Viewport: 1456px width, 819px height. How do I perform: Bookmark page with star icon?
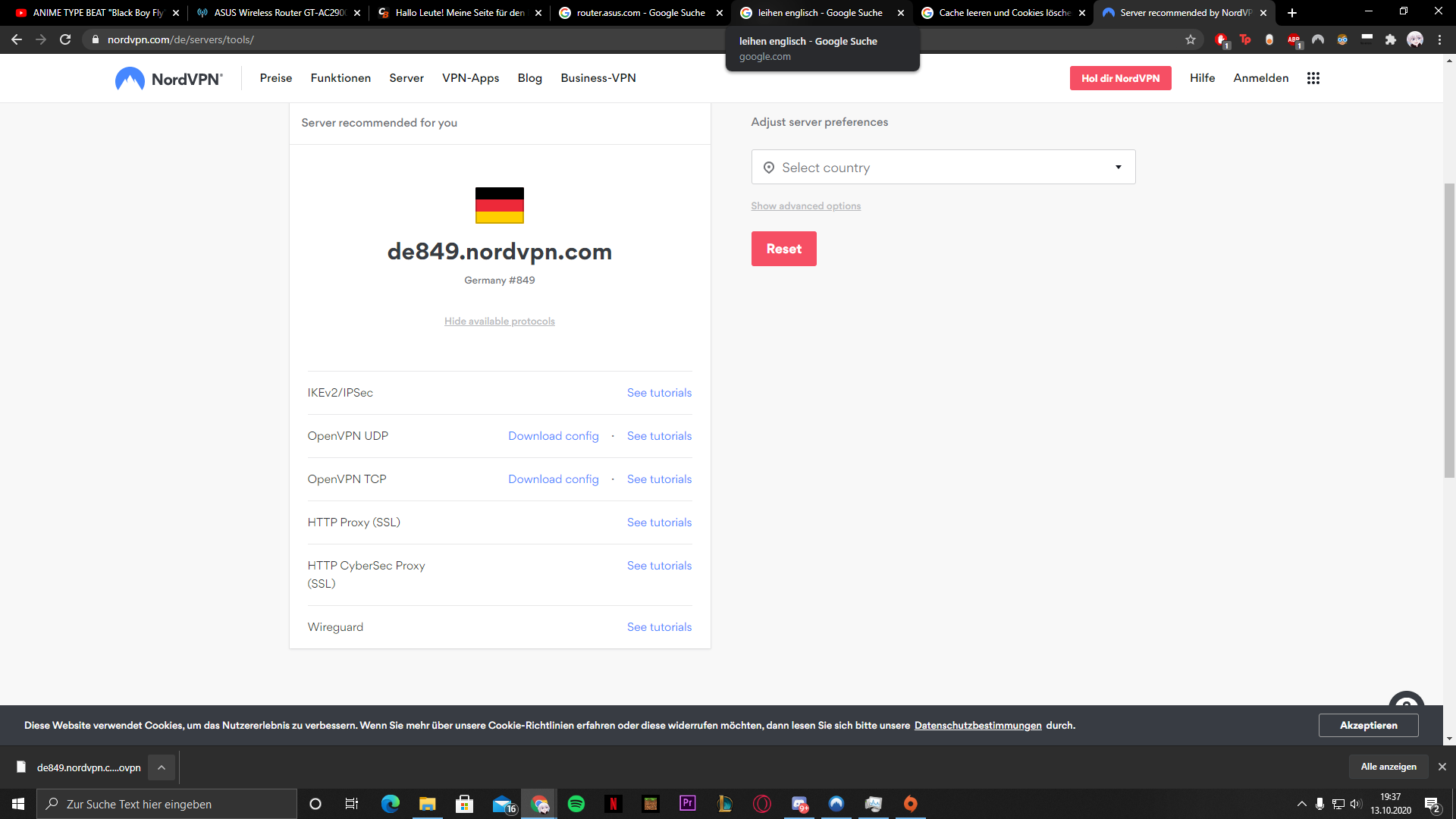pyautogui.click(x=1191, y=39)
